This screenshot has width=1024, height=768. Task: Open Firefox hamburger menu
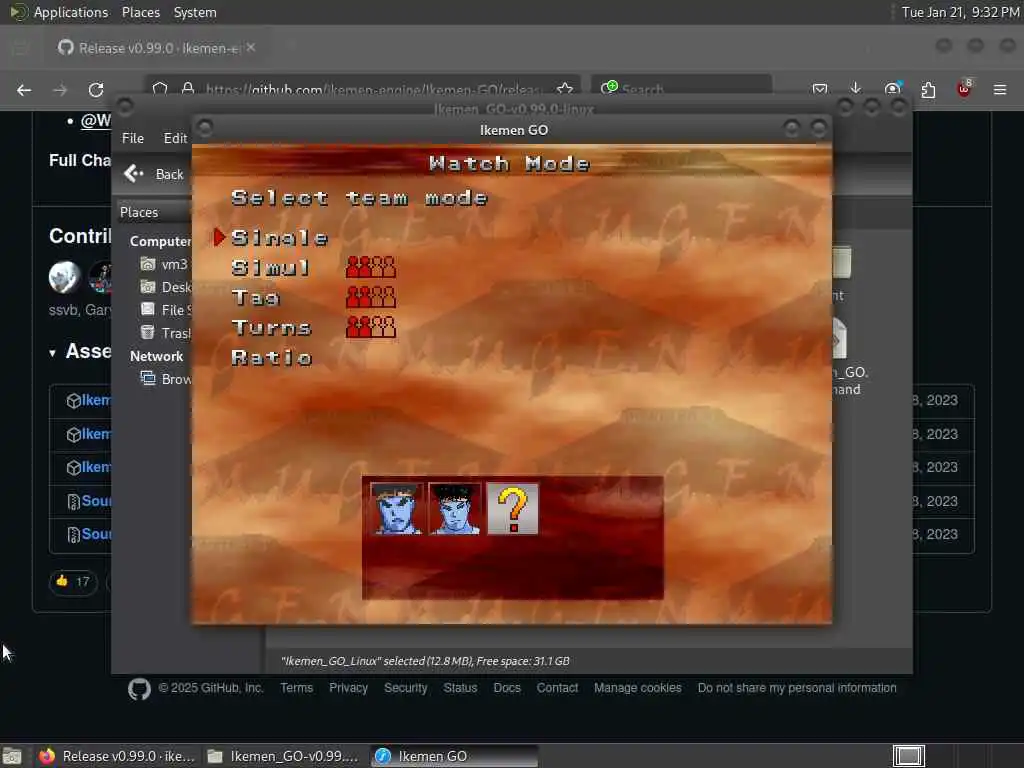1000,90
